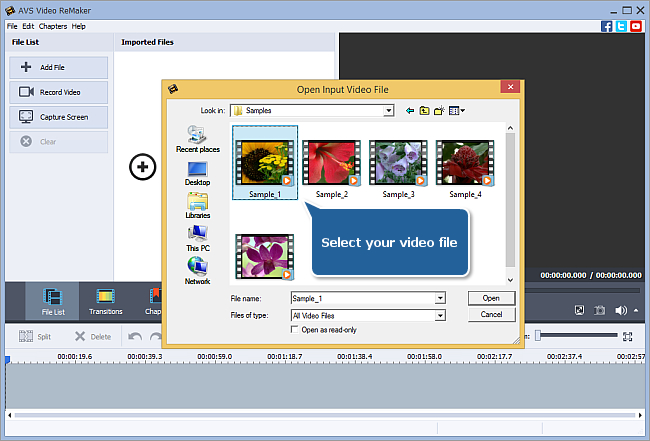Click the Undo arrow icon
The height and width of the screenshot is (441, 650).
point(135,337)
